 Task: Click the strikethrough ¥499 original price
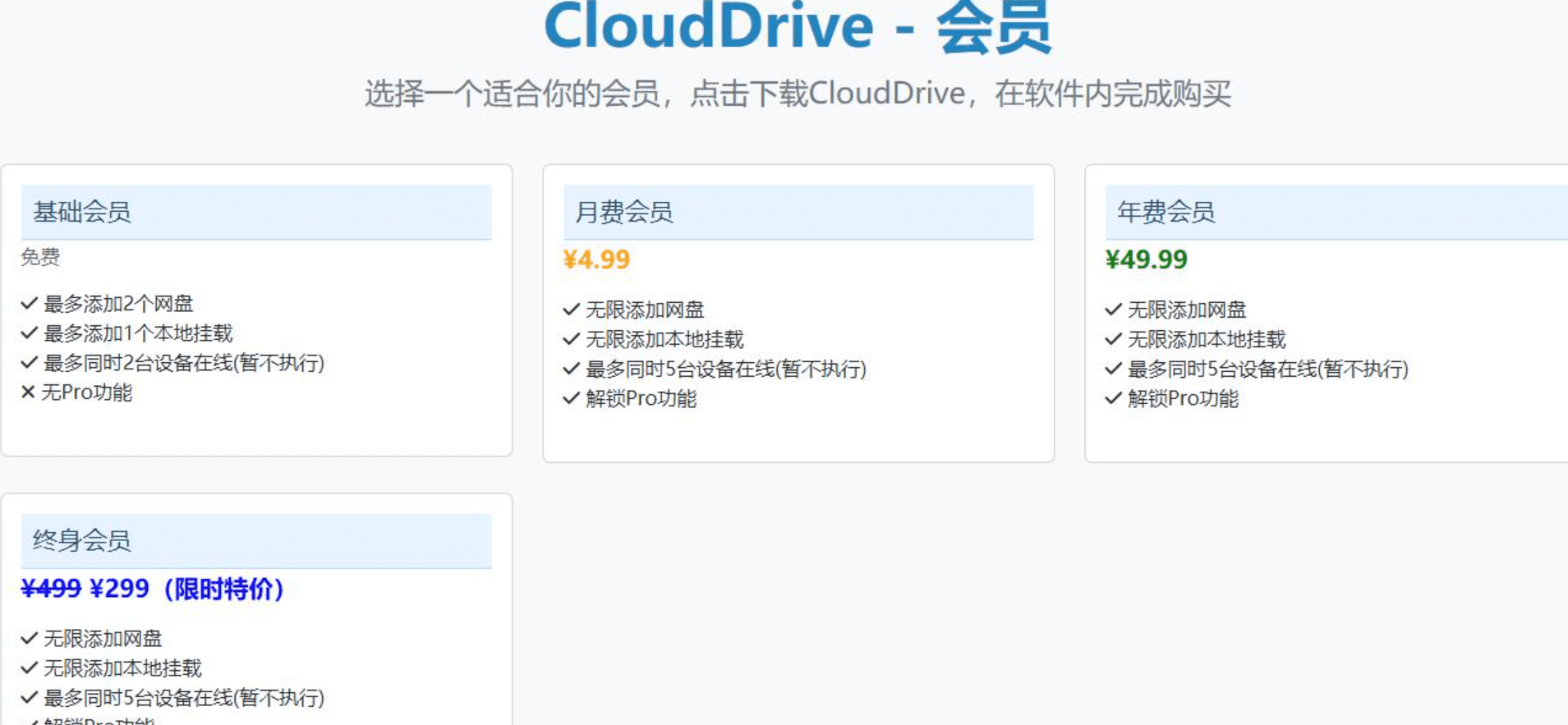pyautogui.click(x=51, y=589)
